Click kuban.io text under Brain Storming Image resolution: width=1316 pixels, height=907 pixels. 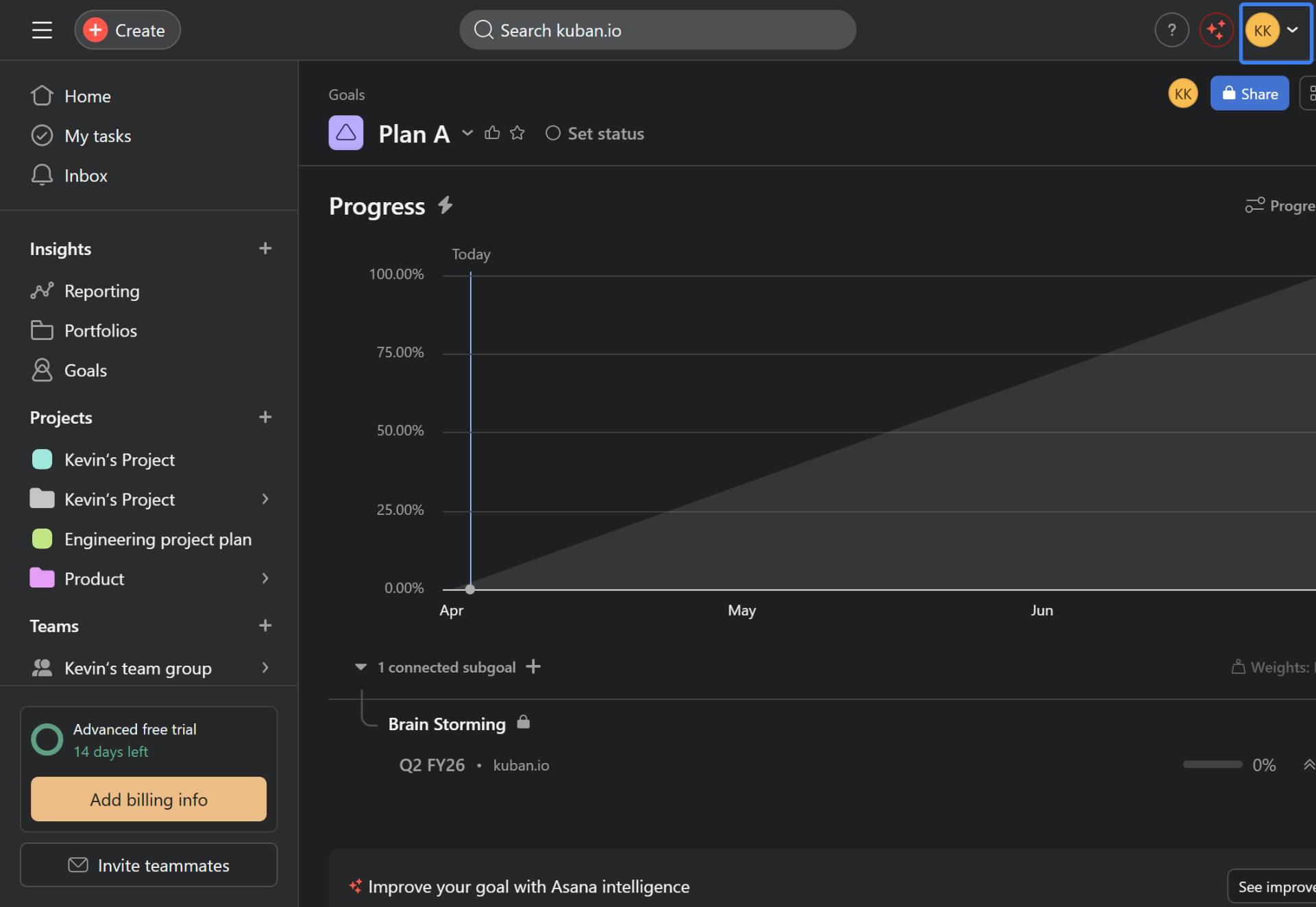[521, 765]
